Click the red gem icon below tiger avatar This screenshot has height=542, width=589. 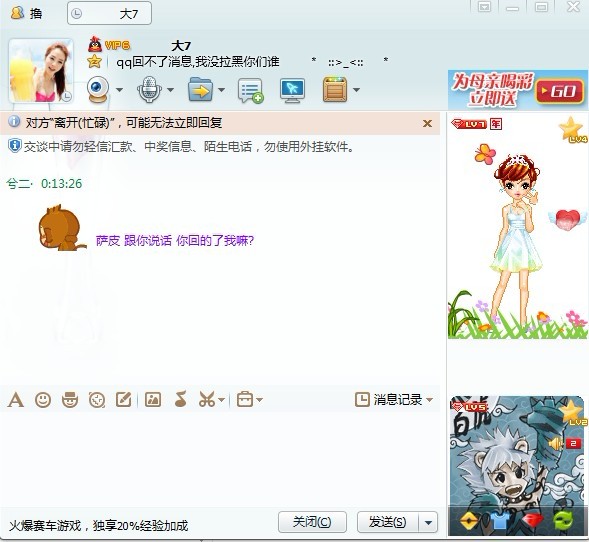pyautogui.click(x=533, y=521)
